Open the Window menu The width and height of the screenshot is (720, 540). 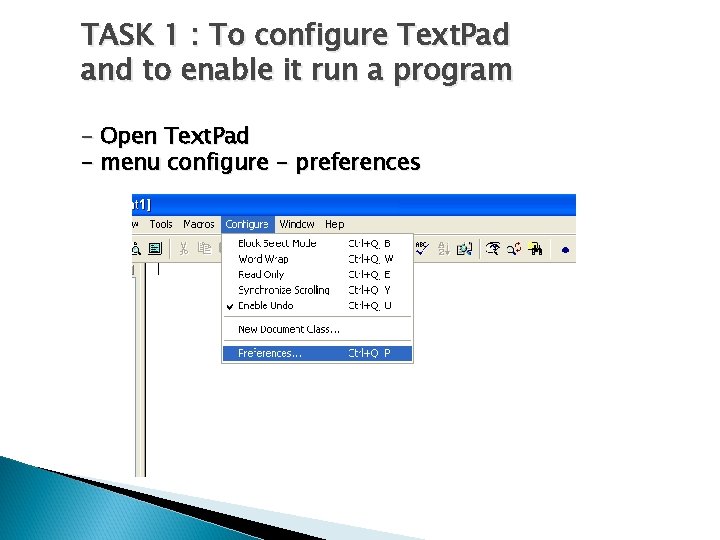pos(297,224)
